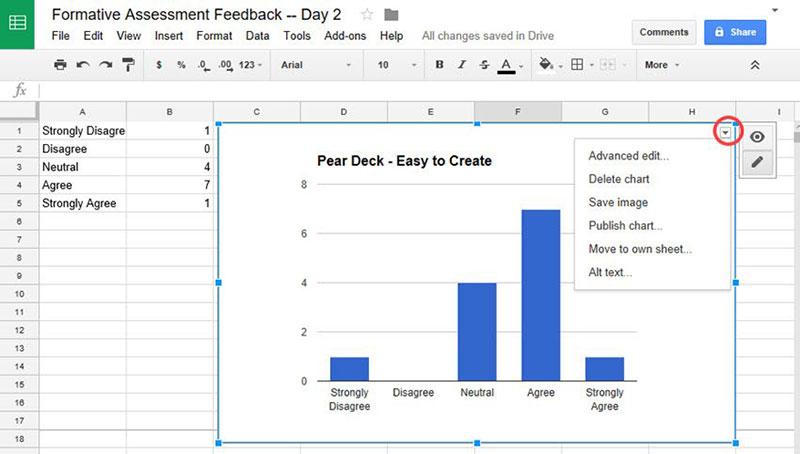Viewport: 800px width, 454px height.
Task: Toggle Italic formatting
Action: 462,65
